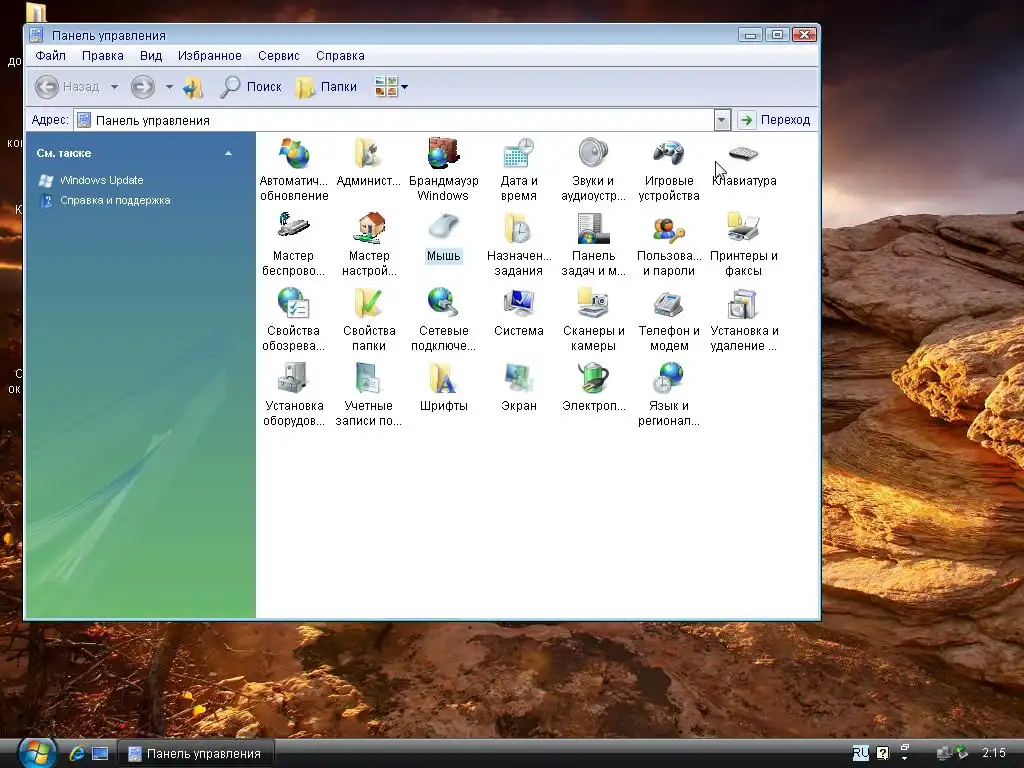Click the Up one level folder button
Screen dimensions: 1024x768
194,86
